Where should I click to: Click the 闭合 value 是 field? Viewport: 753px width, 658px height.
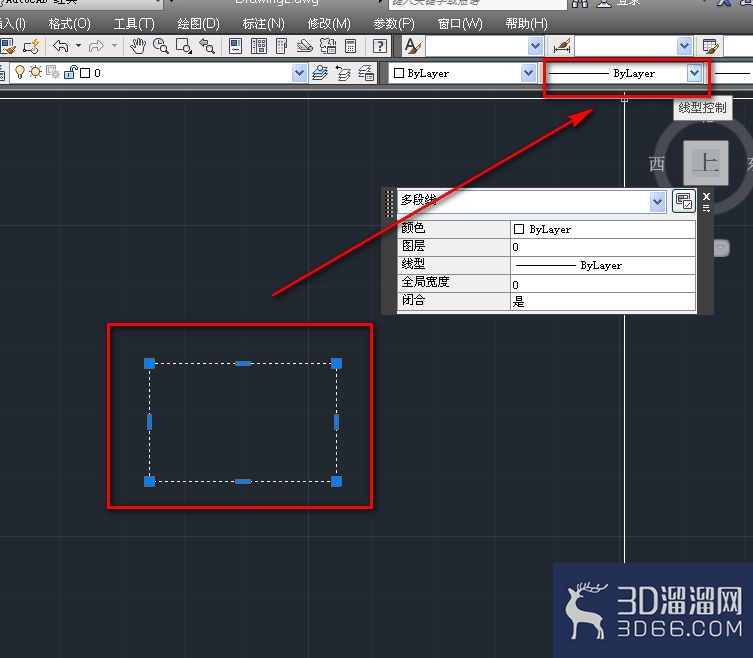coord(603,302)
